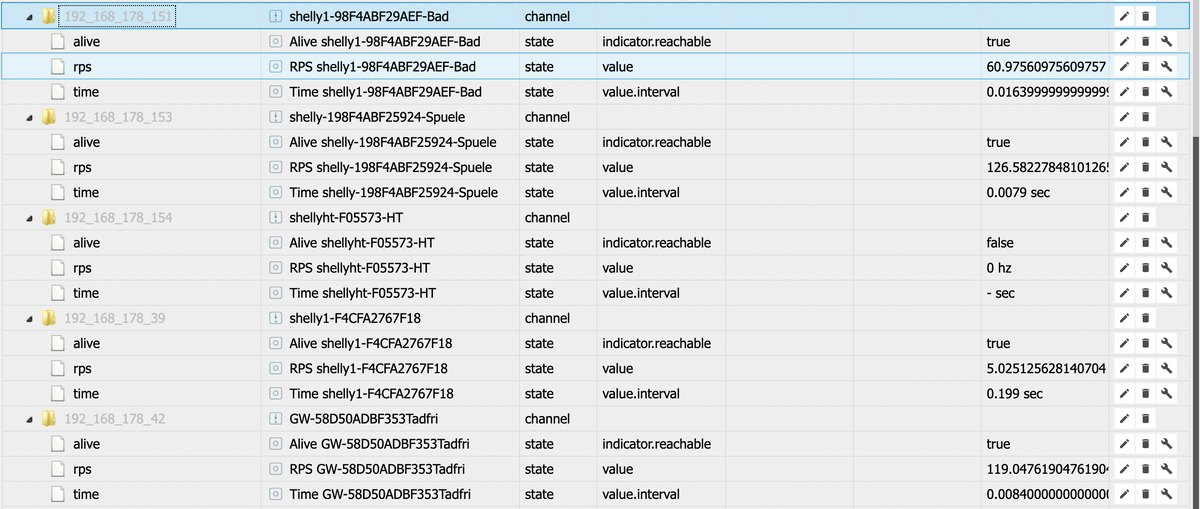Screen dimensions: 1200x509
Task: Delete the Time GW-58D50ADBF353Tadfri state
Action: 1146,494
